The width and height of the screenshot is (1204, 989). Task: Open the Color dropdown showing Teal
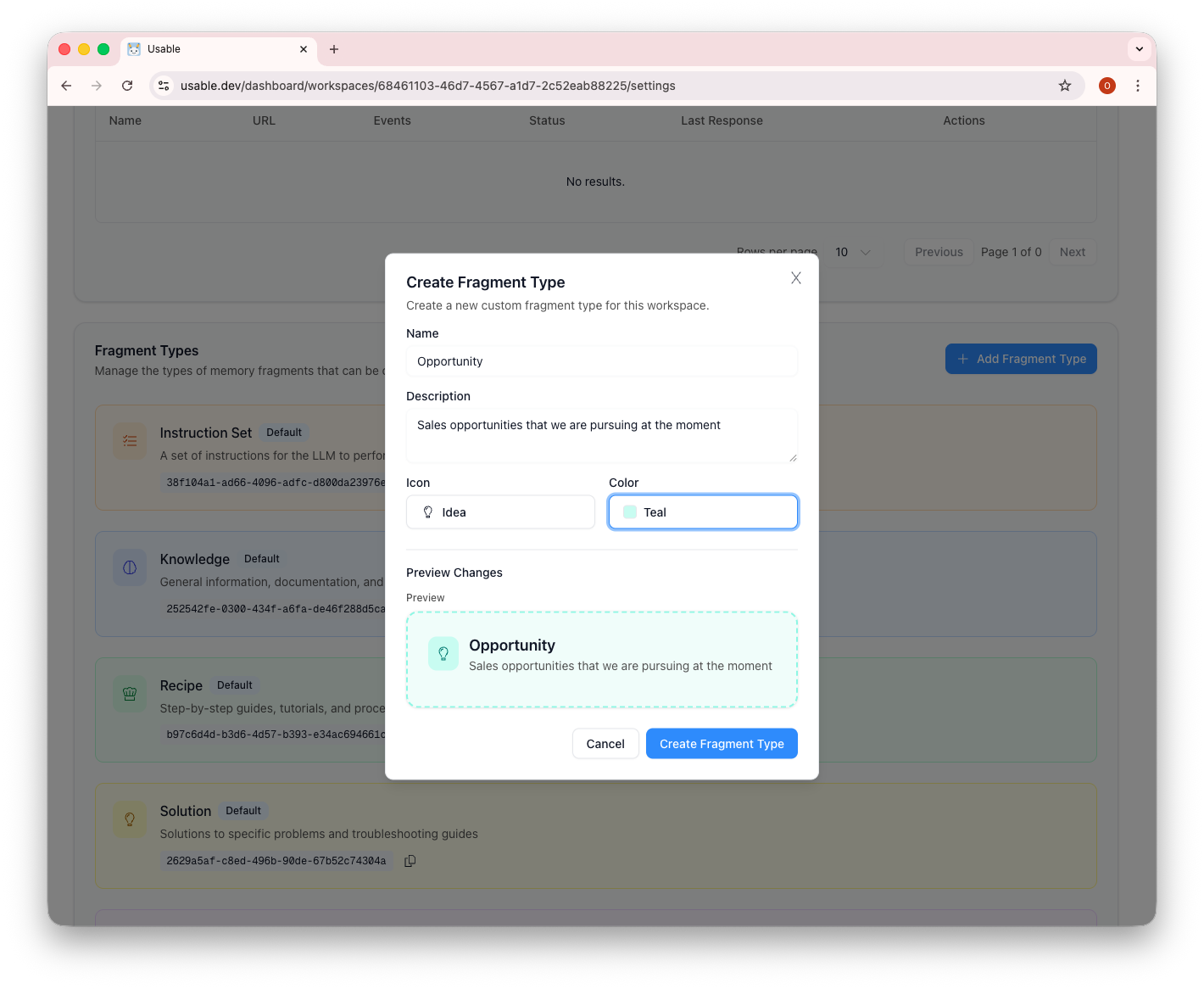pyautogui.click(x=702, y=511)
